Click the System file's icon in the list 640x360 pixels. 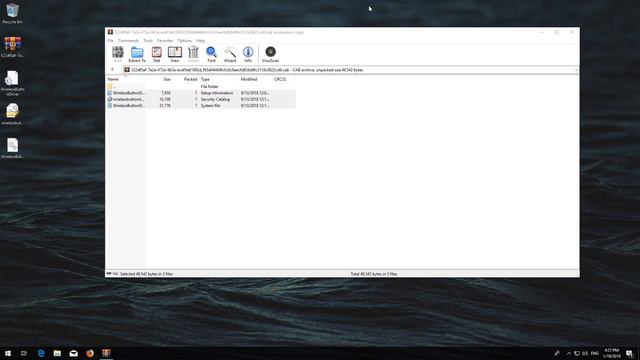coord(109,105)
